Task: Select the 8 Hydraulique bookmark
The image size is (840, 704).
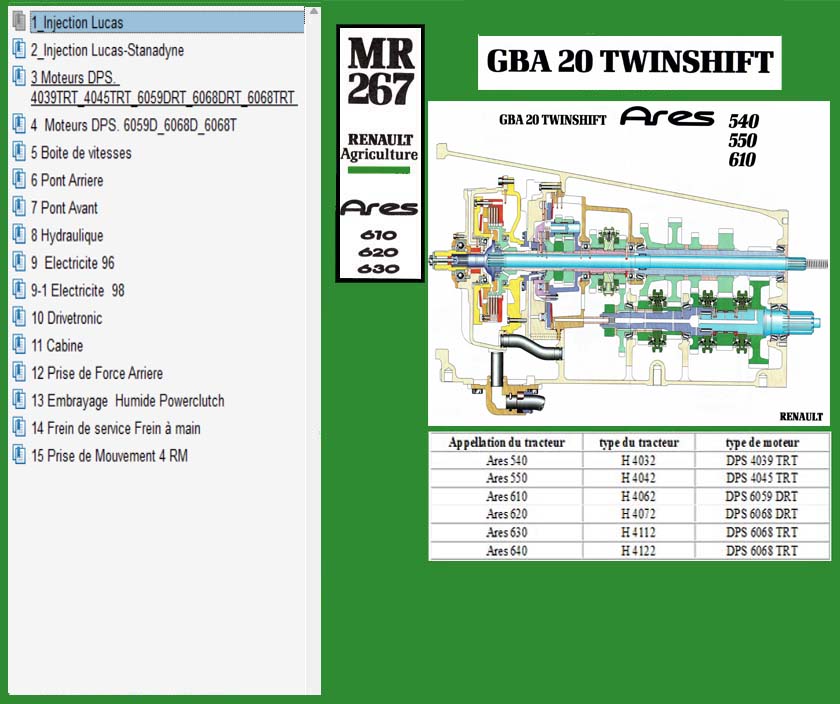Action: [67, 235]
